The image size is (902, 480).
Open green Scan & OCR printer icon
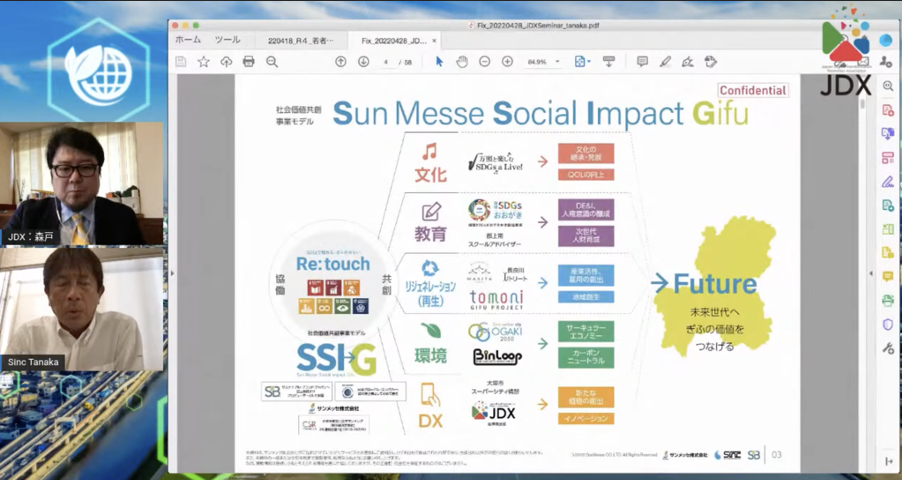pos(888,300)
